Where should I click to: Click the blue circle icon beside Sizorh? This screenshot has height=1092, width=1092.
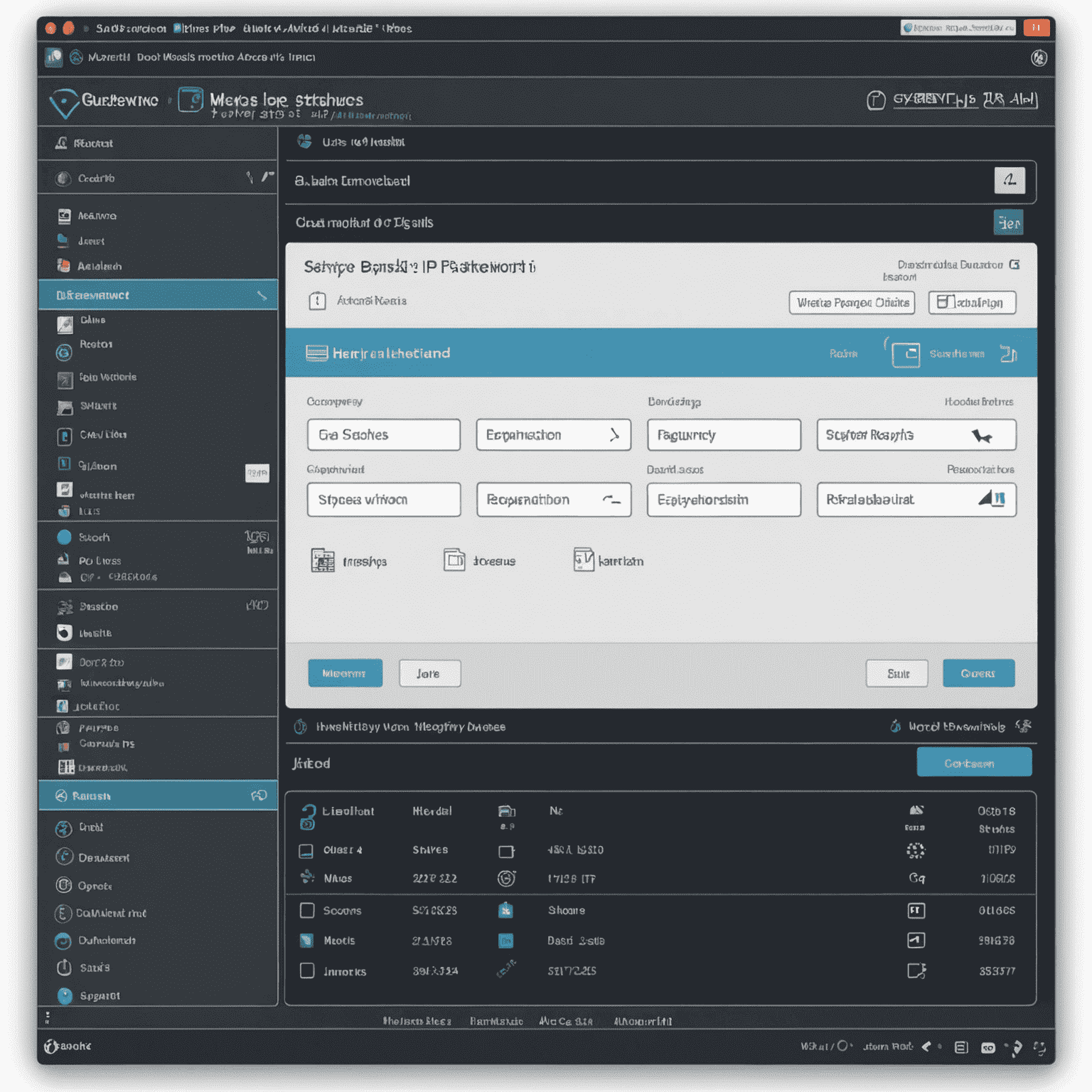click(64, 537)
